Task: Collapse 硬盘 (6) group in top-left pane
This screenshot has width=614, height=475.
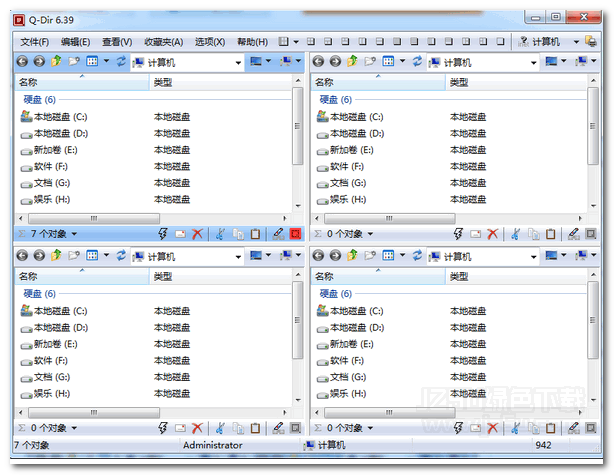Action: [39, 100]
